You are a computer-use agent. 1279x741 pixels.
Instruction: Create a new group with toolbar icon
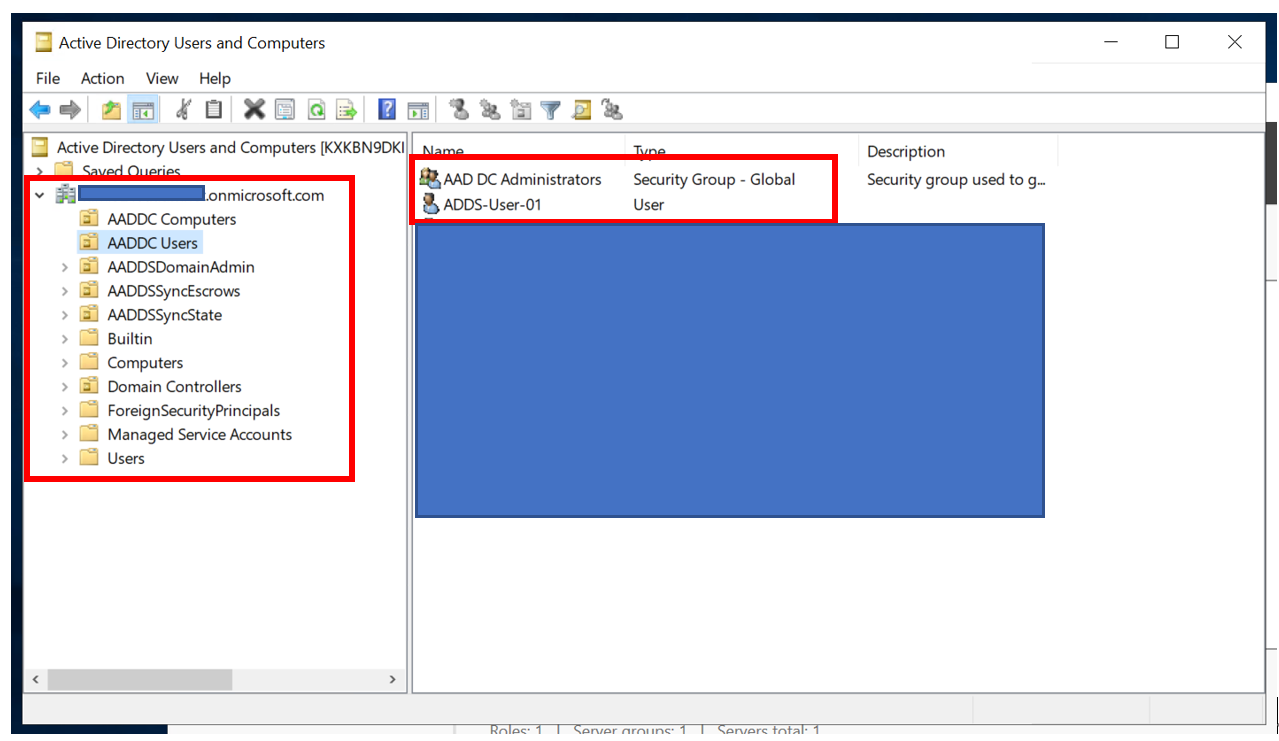pos(490,110)
